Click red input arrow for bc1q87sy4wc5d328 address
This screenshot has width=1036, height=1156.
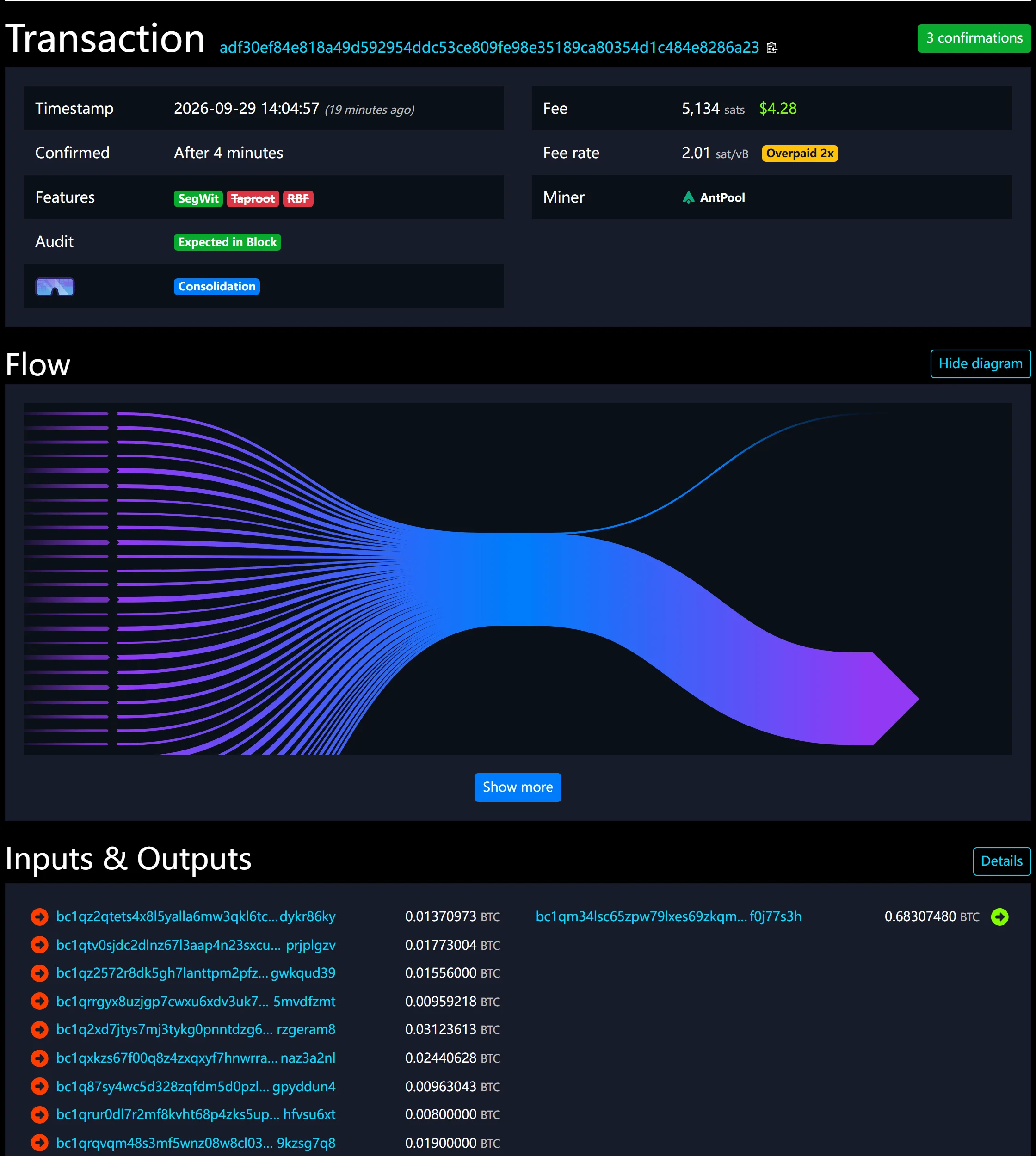pos(39,1086)
